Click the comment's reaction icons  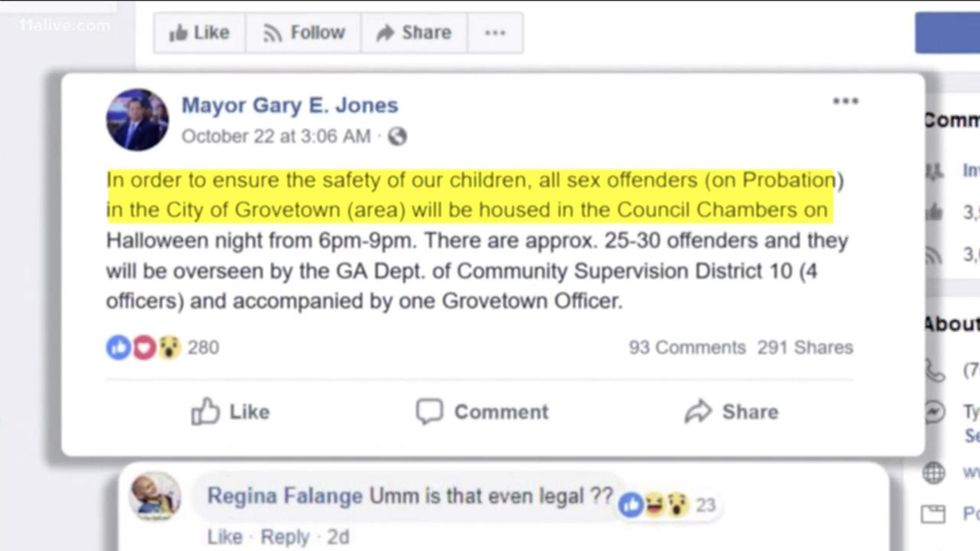pyautogui.click(x=654, y=505)
